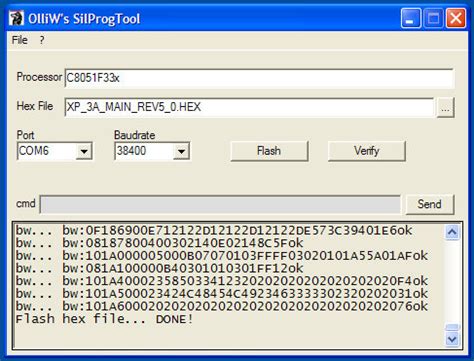Open the File menu
The height and width of the screenshot is (361, 474).
coord(20,40)
